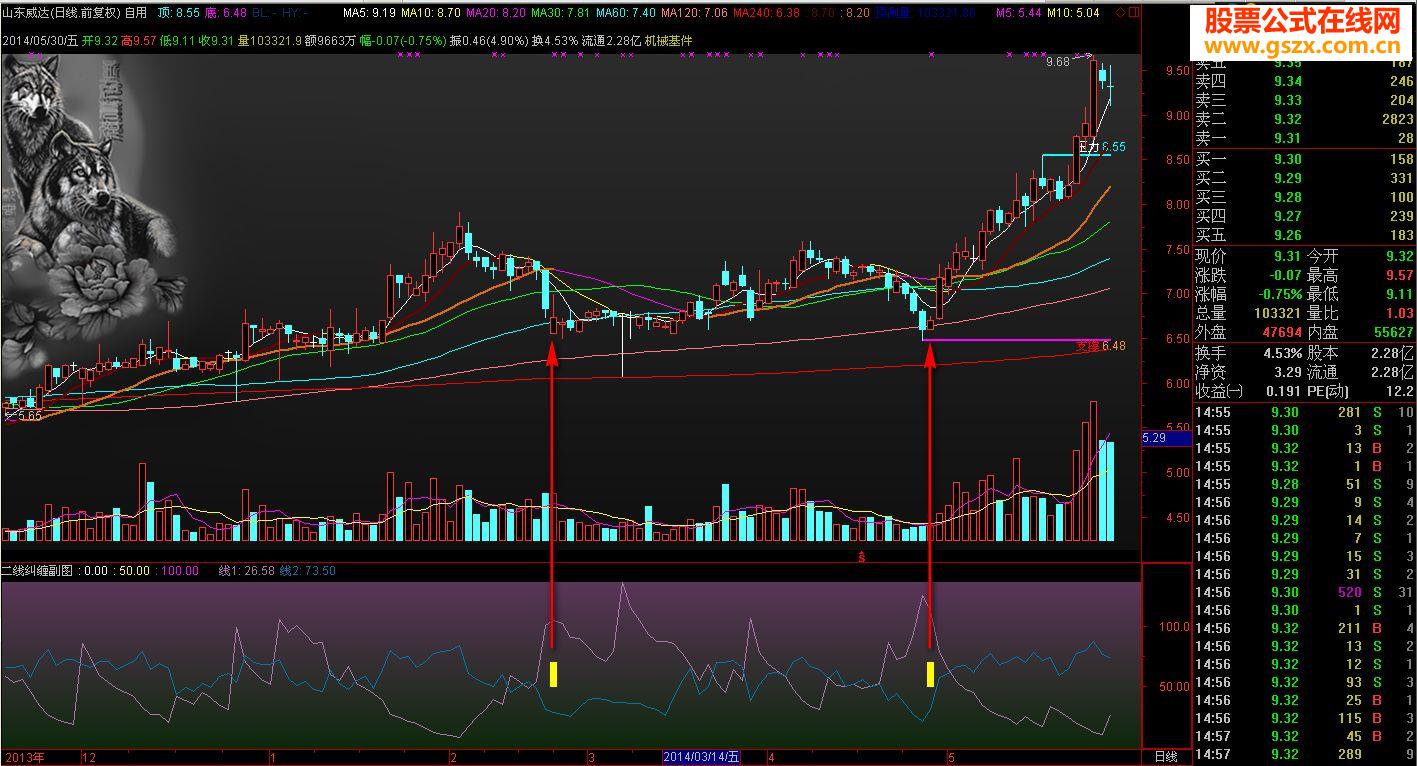
Task: Click the 换手 4.53% value in right panel
Action: pyautogui.click(x=1283, y=353)
